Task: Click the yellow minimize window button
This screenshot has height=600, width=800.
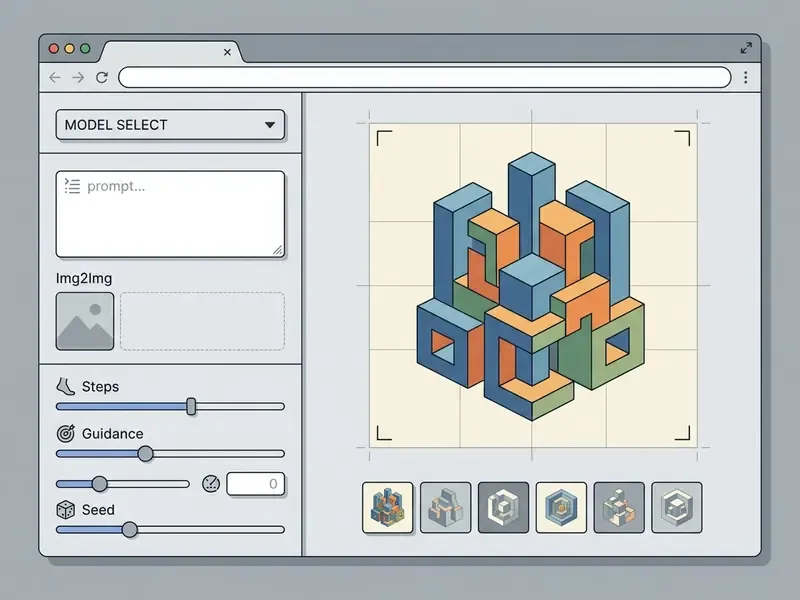Action: 69,48
